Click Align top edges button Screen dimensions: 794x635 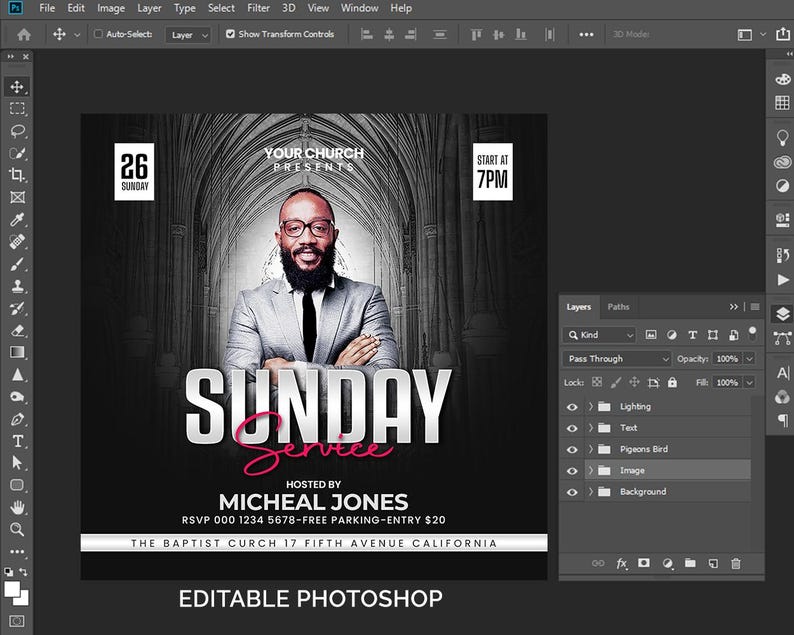coord(476,34)
